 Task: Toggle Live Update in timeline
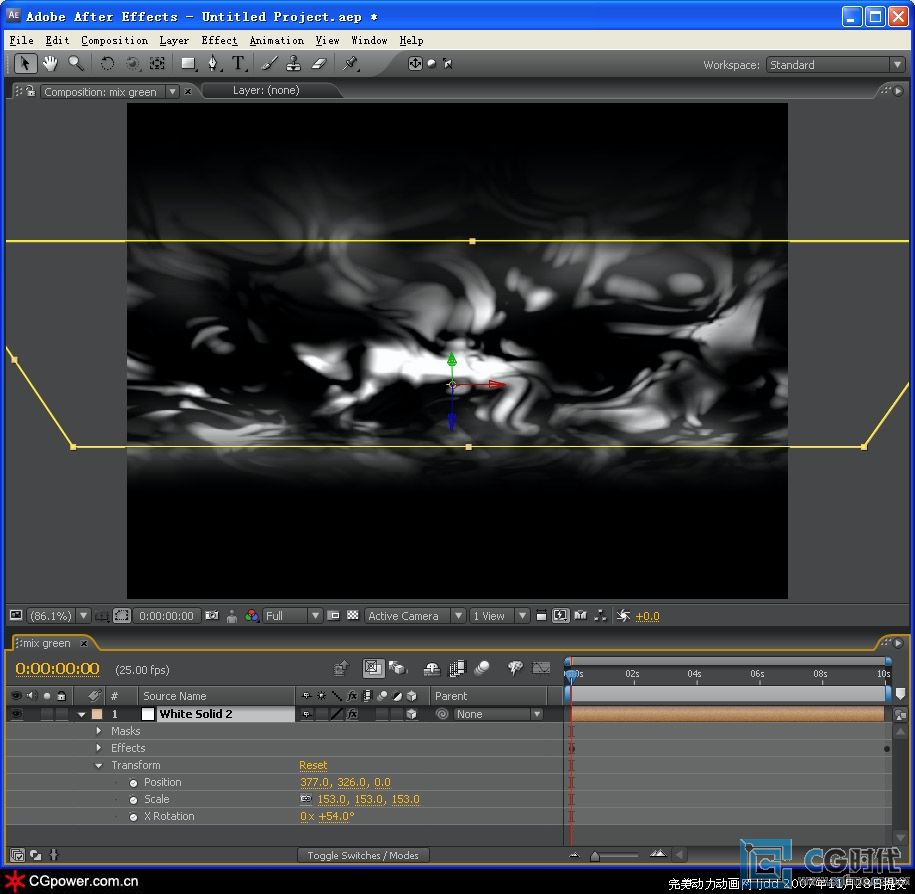[x=373, y=668]
